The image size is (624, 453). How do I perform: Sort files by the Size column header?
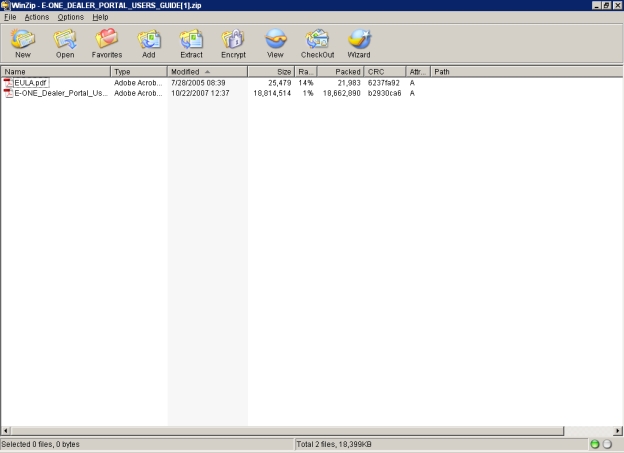(271, 72)
